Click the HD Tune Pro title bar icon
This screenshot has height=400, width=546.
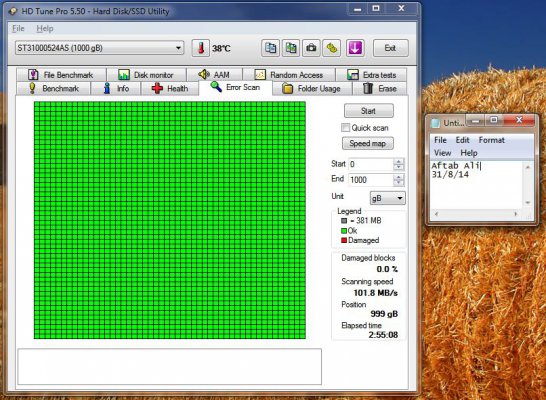click(x=13, y=11)
